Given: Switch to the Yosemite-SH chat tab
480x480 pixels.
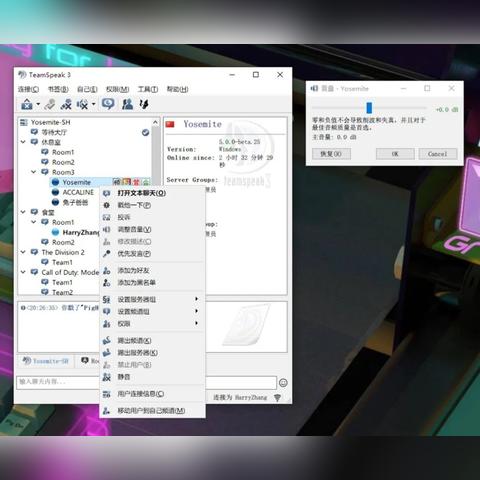Looking at the screenshot, I should [46, 361].
